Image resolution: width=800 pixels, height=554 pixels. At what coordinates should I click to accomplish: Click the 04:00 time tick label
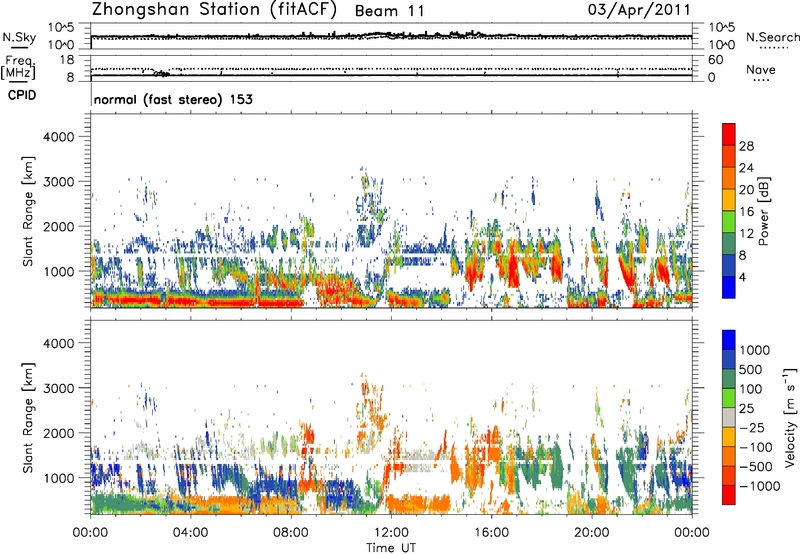point(190,533)
